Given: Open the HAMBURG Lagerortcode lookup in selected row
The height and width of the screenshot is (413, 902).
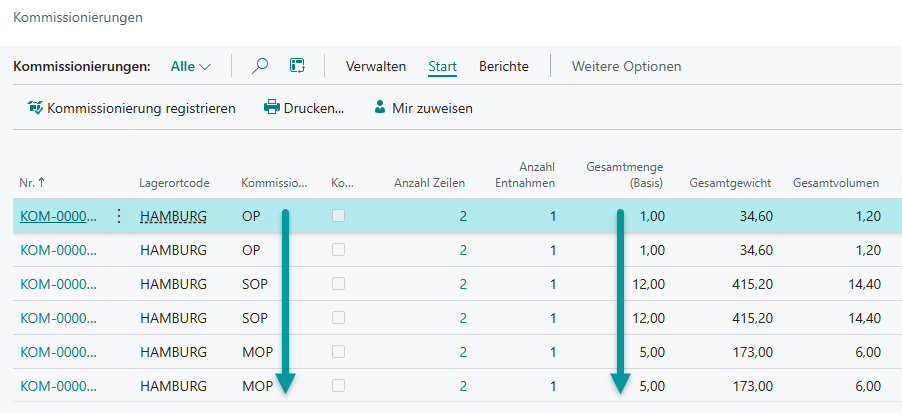Looking at the screenshot, I should tap(173, 216).
